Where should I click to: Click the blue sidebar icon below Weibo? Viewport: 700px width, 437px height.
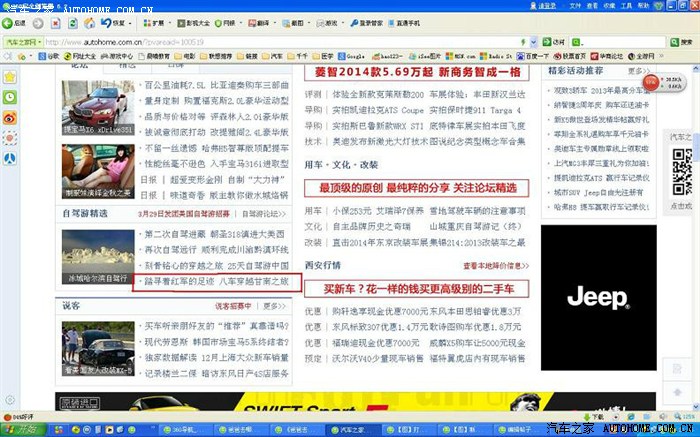(10, 158)
